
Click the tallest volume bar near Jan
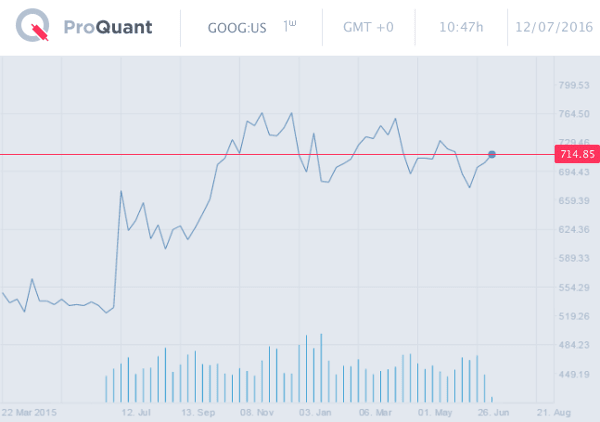321,368
